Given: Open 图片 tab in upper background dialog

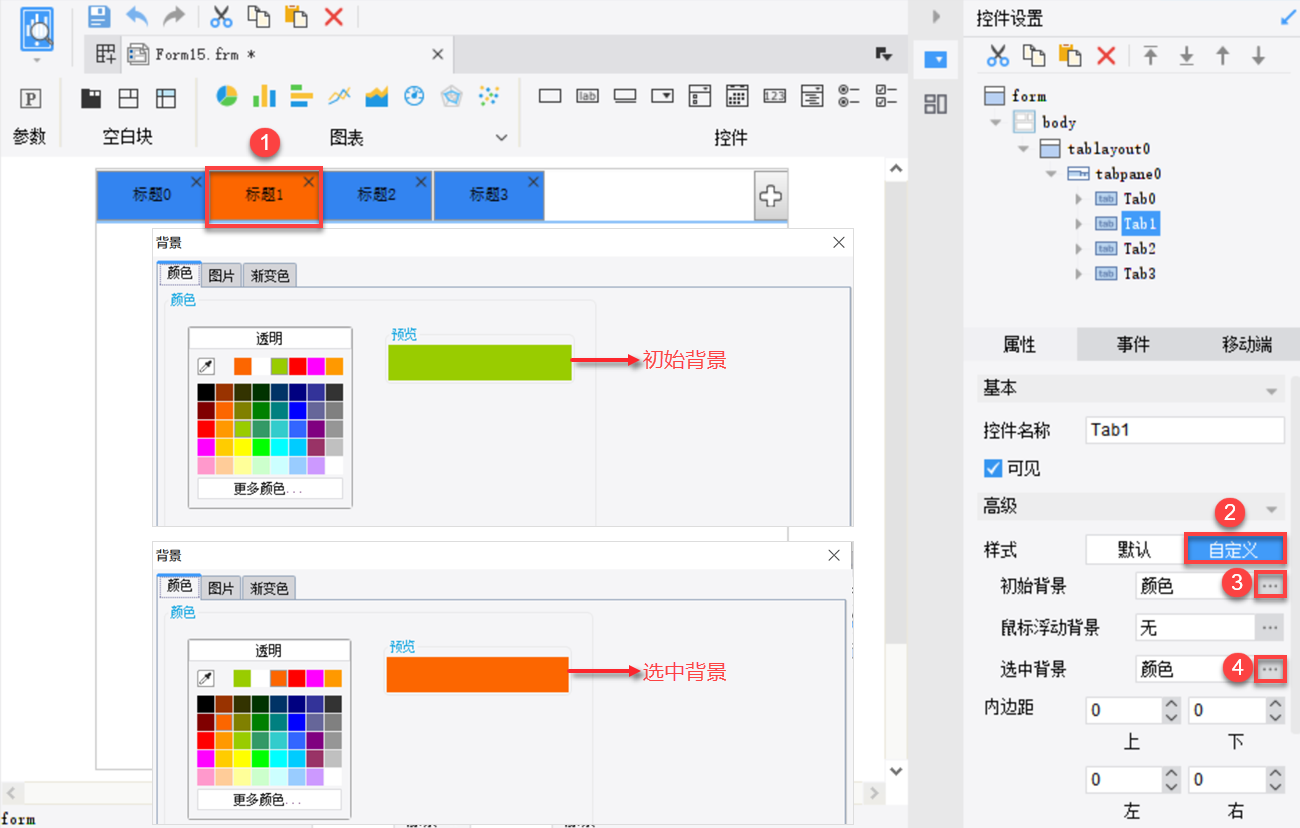Looking at the screenshot, I should tap(221, 275).
